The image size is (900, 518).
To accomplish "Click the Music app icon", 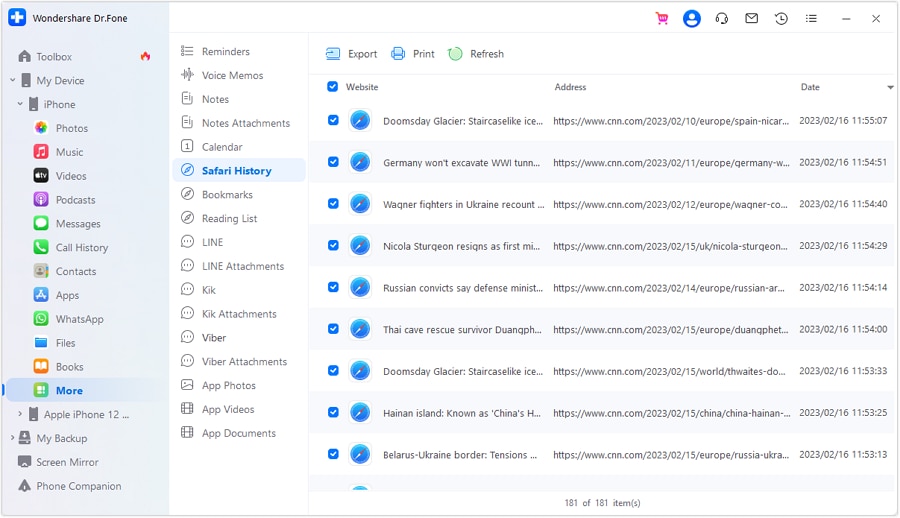I will [41, 152].
